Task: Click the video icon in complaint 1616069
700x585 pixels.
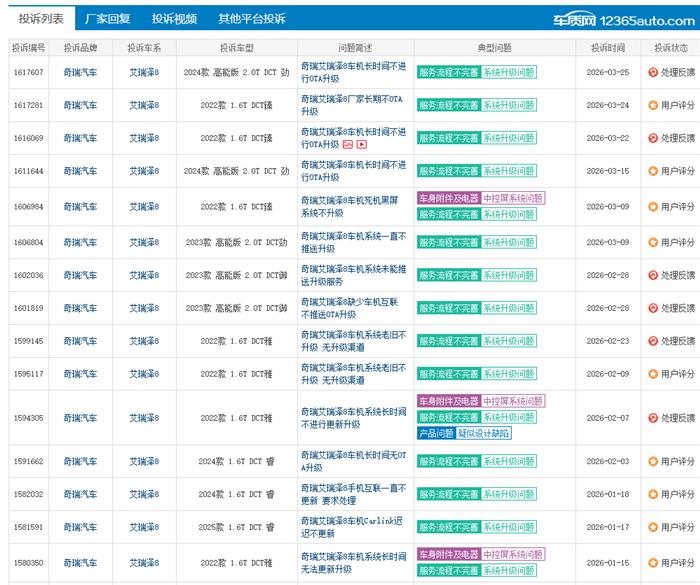Action: [362, 144]
